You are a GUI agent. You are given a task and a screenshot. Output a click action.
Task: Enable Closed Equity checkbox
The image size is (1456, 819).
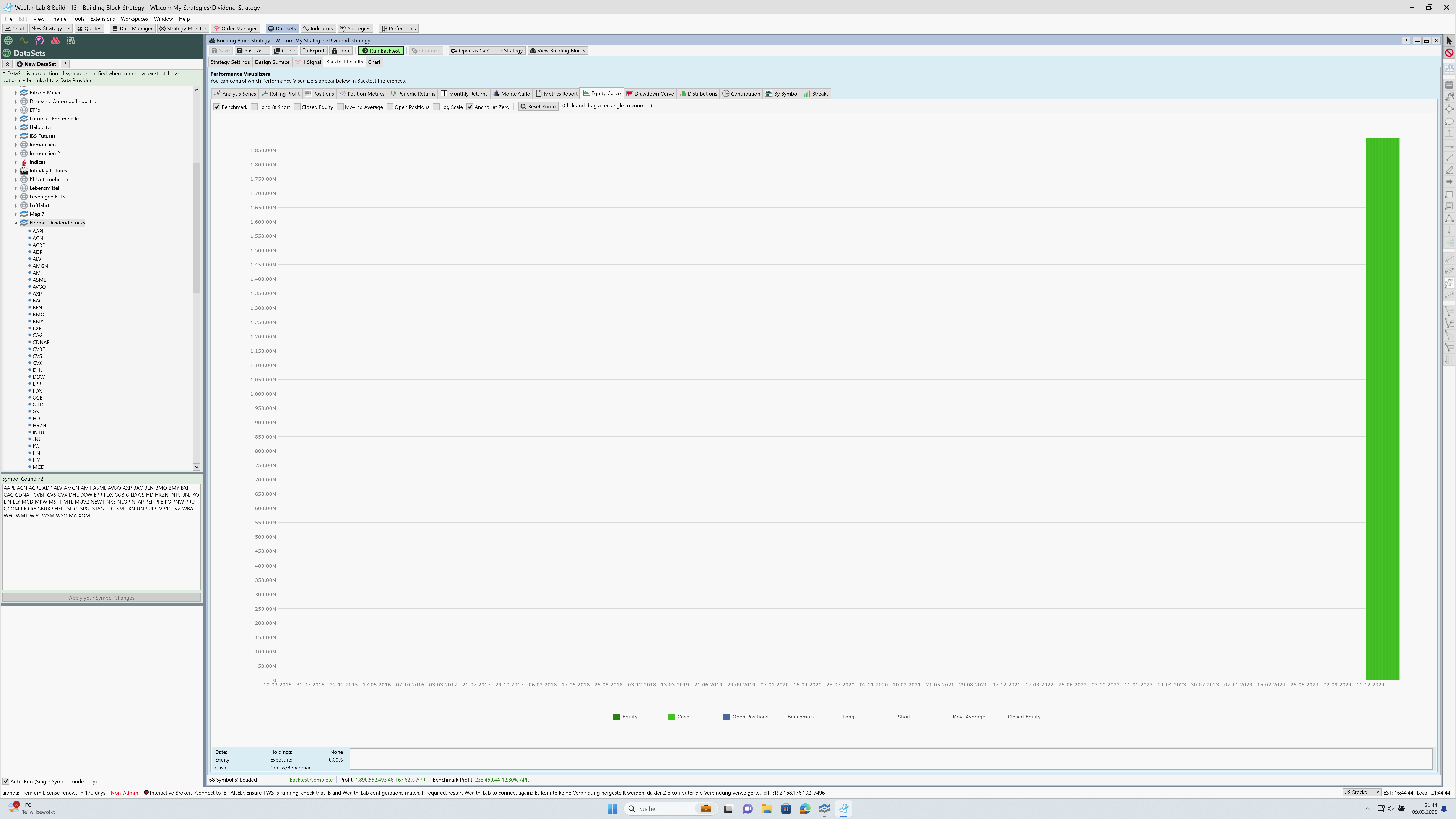[297, 107]
